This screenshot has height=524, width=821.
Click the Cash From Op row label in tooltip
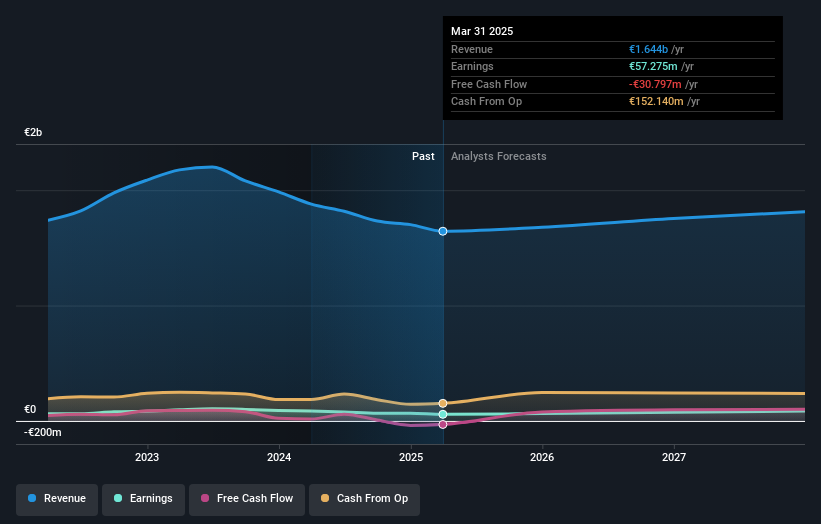coord(486,102)
